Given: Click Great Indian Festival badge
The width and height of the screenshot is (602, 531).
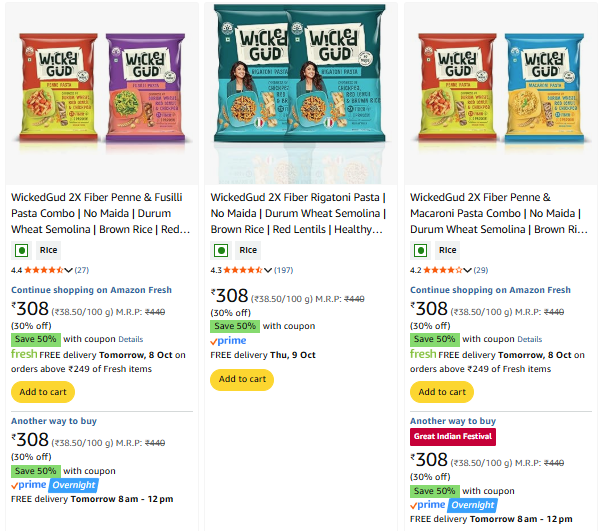Looking at the screenshot, I should (x=453, y=437).
